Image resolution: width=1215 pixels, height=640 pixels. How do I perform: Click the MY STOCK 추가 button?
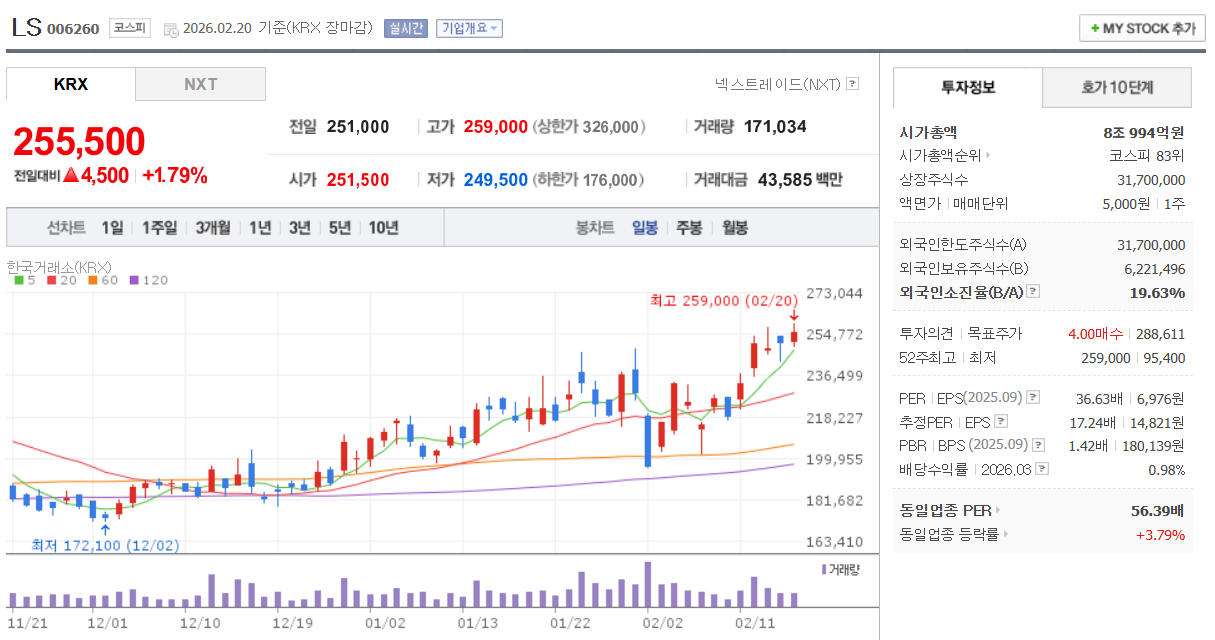point(1140,28)
